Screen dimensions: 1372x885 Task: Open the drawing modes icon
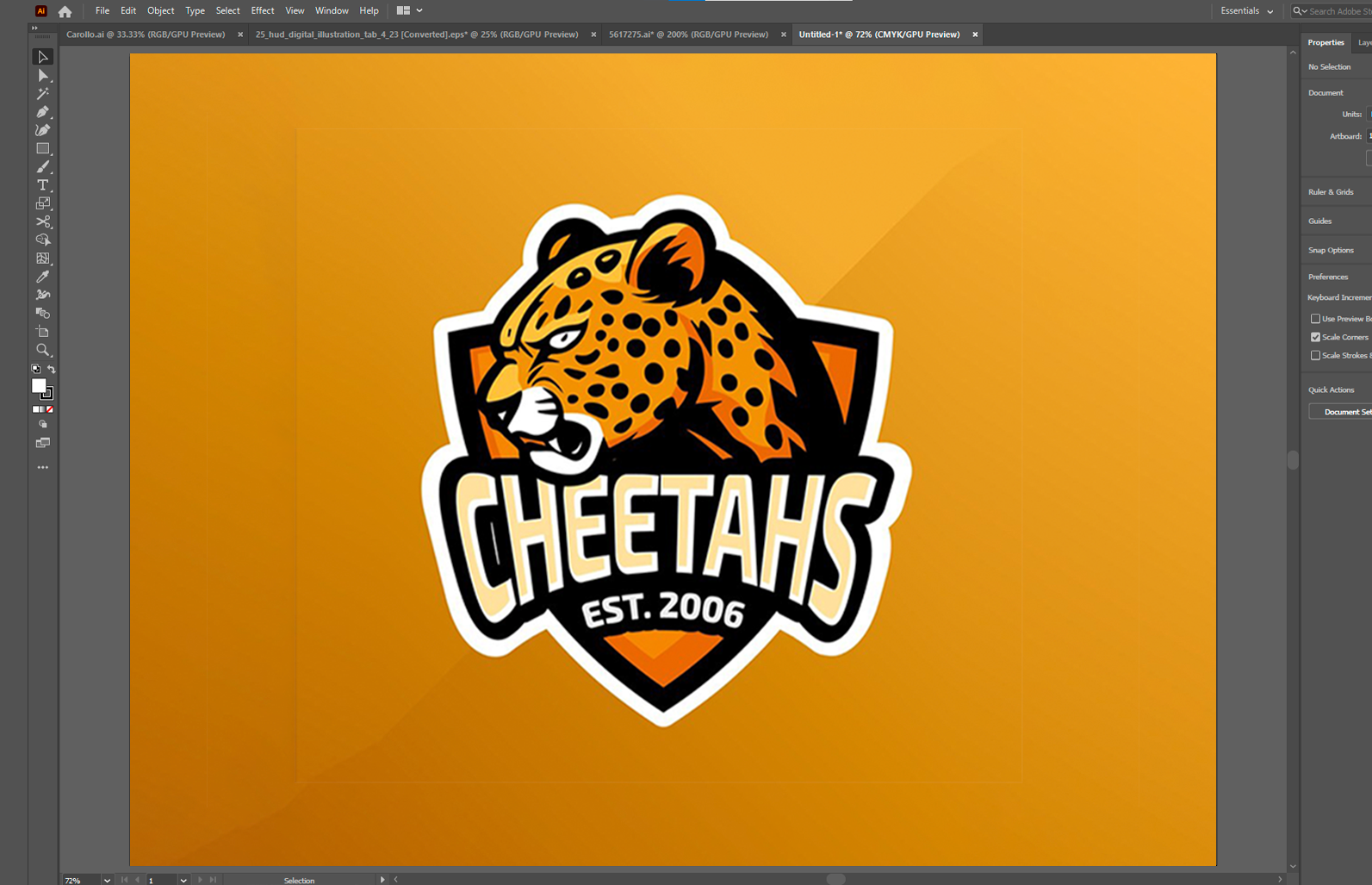[42, 425]
